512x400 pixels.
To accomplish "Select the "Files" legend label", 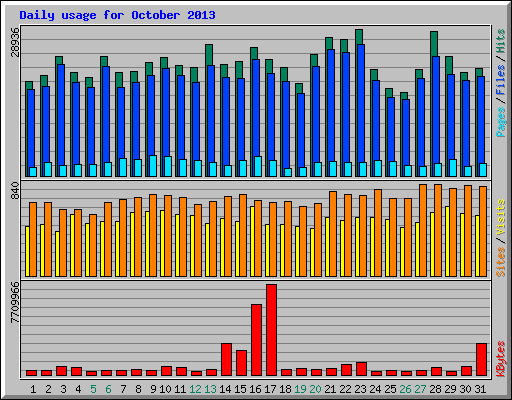I will 501,80.
